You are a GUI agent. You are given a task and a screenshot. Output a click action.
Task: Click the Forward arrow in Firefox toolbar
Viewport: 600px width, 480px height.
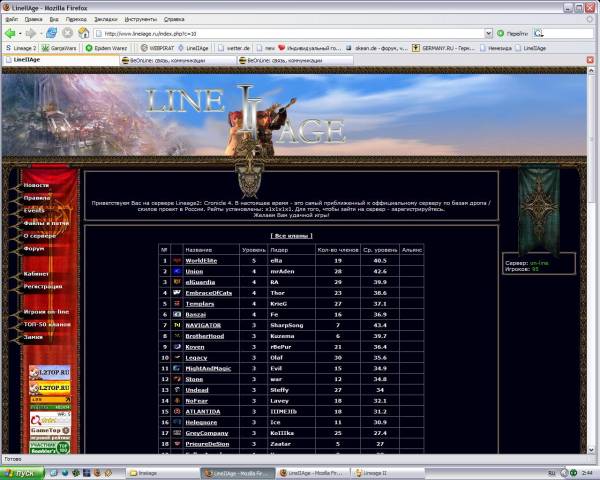point(31,34)
